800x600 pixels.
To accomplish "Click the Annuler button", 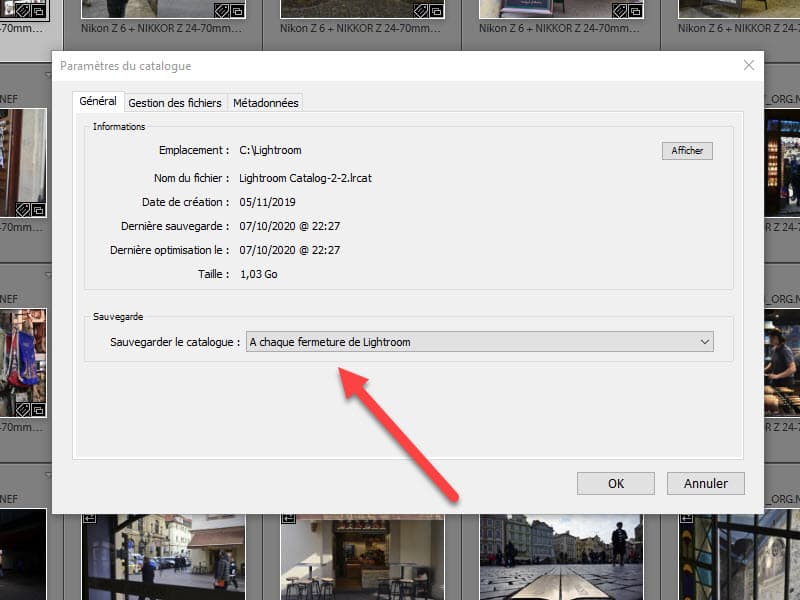I will (x=706, y=483).
